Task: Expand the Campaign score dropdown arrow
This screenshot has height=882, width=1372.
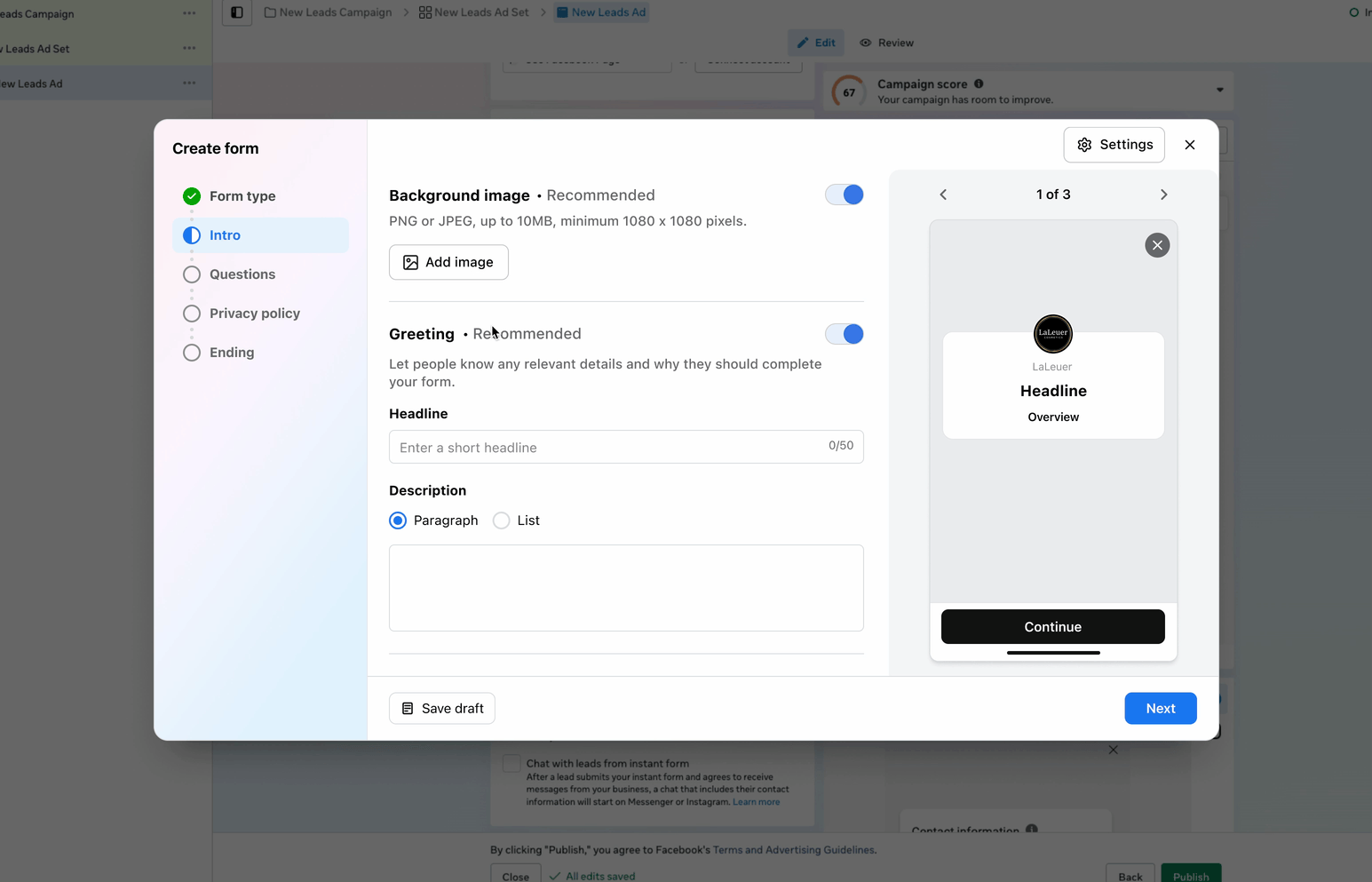Action: 1219,90
